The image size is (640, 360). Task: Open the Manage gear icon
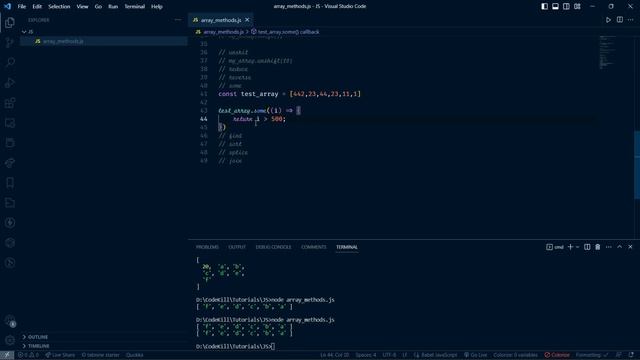(10, 340)
